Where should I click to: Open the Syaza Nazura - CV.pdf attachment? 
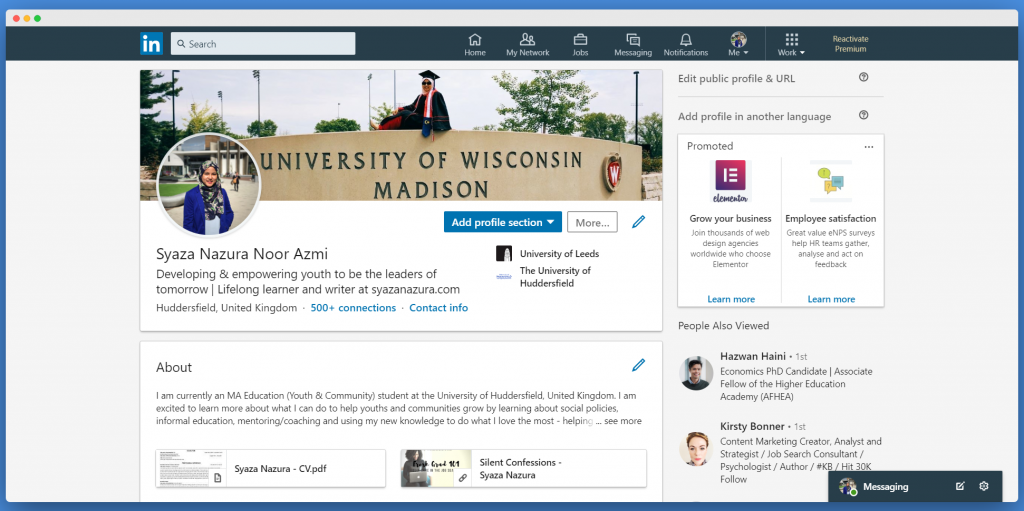coord(270,469)
